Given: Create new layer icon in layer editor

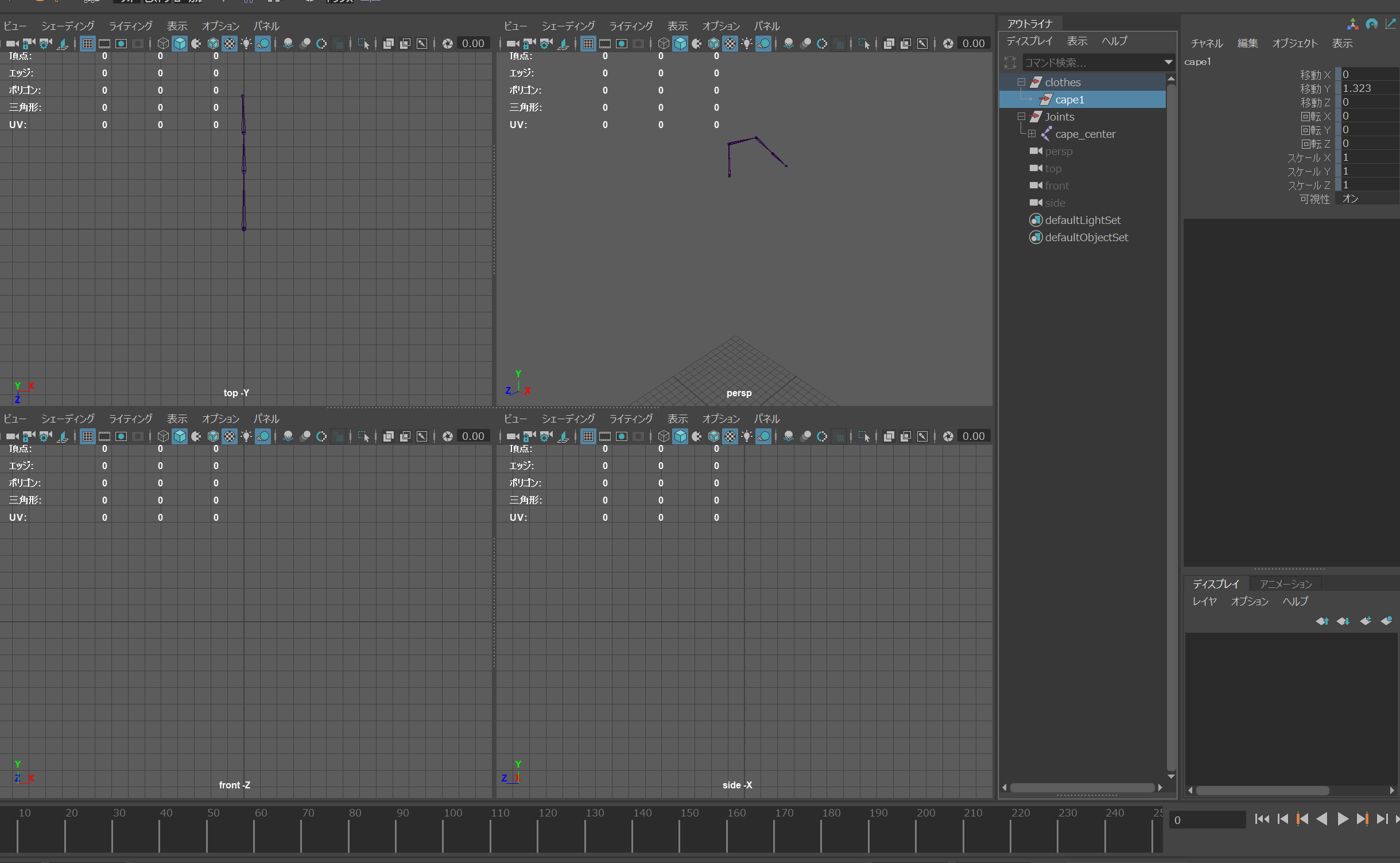Looking at the screenshot, I should click(x=1366, y=621).
